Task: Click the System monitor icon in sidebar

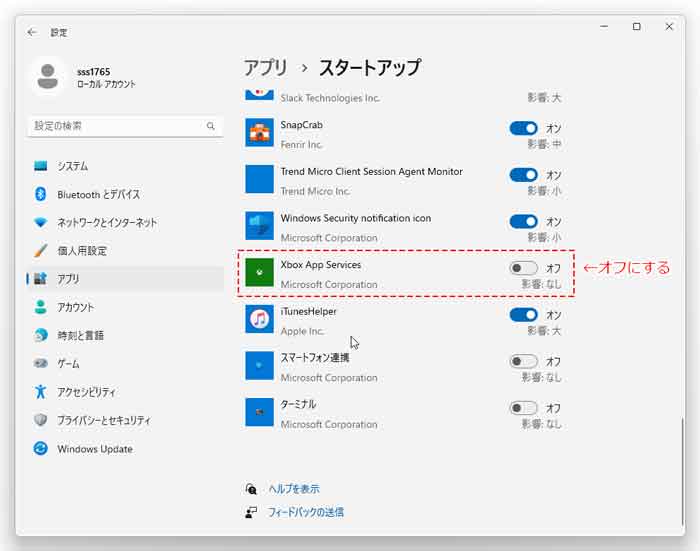Action: (41, 166)
